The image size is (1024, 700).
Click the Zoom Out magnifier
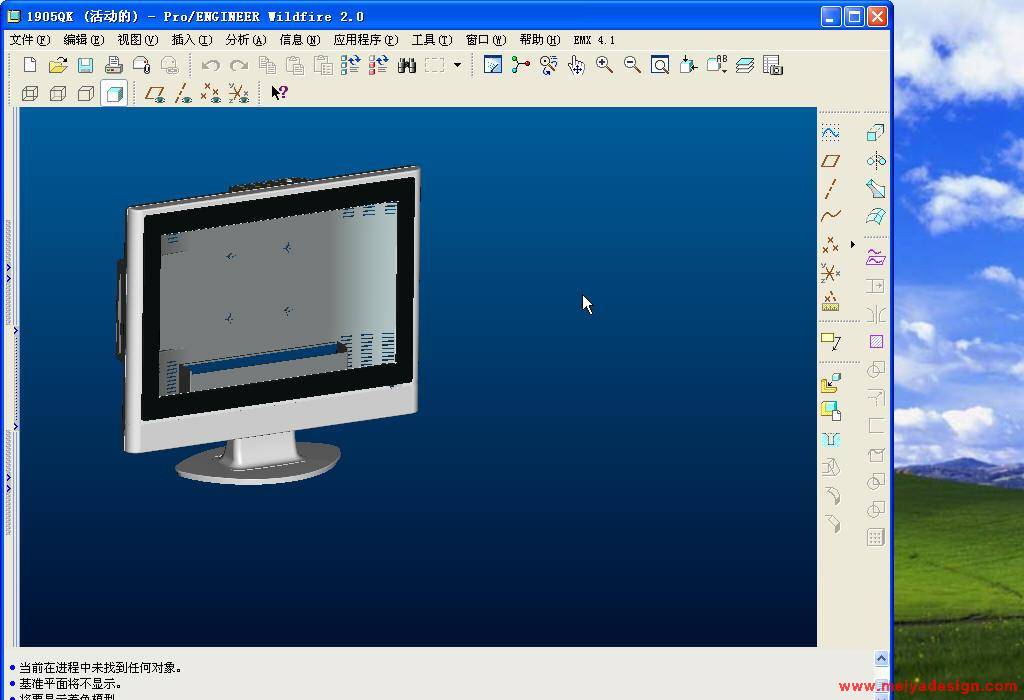(x=632, y=65)
